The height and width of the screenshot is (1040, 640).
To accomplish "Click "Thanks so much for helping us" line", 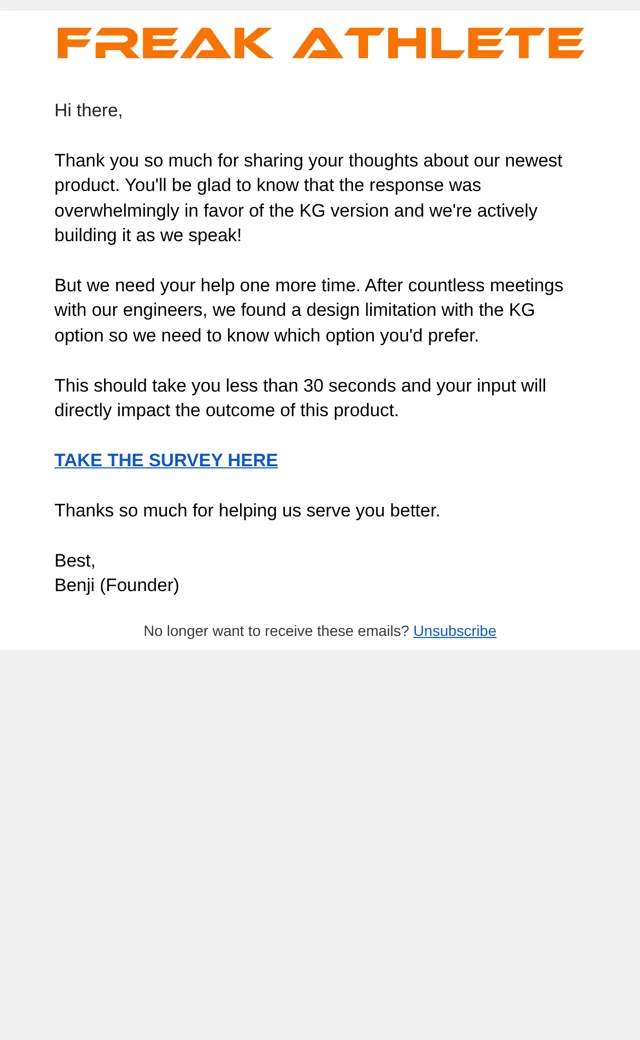I will [247, 511].
